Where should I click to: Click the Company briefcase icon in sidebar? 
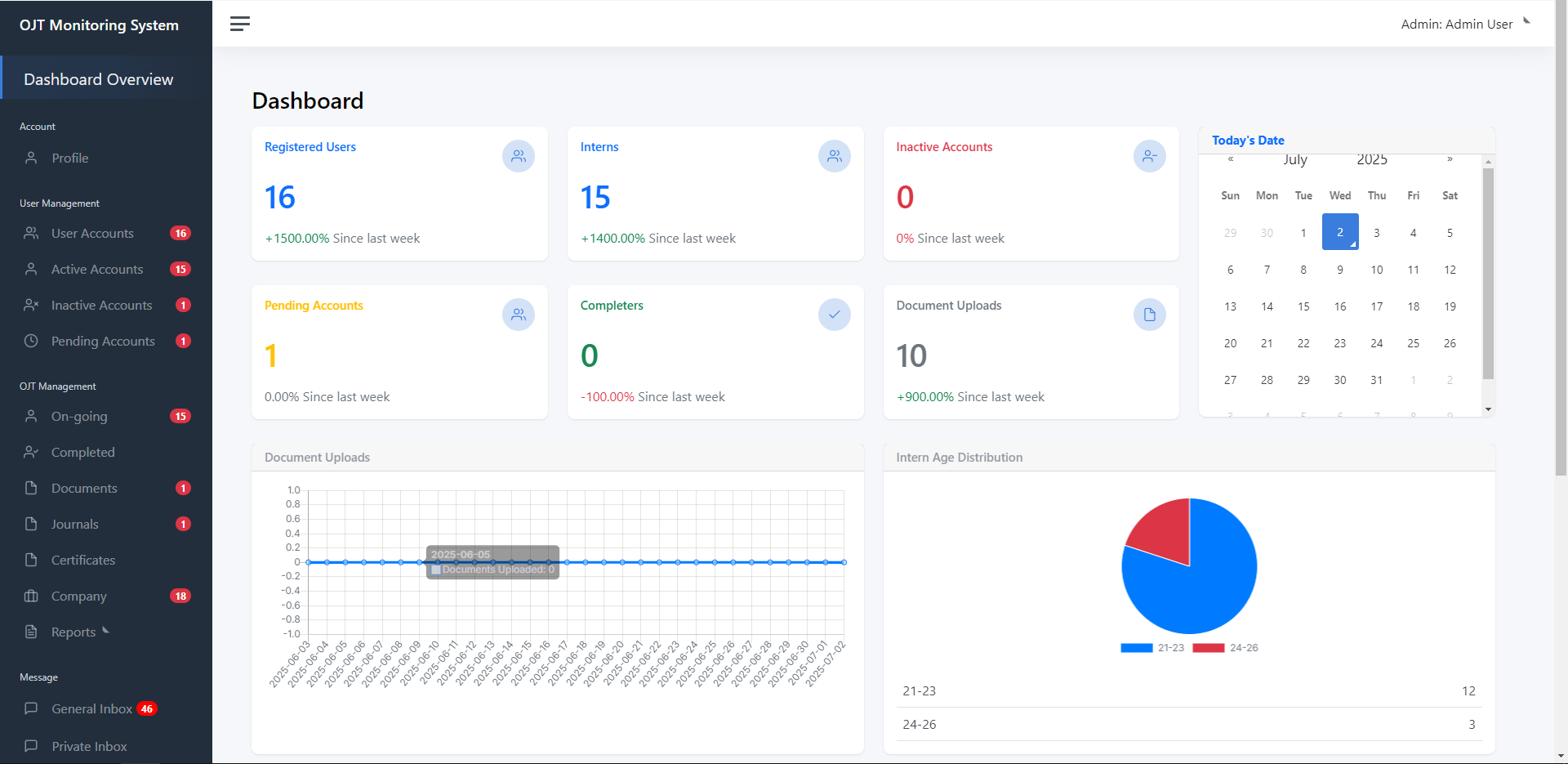[x=31, y=596]
